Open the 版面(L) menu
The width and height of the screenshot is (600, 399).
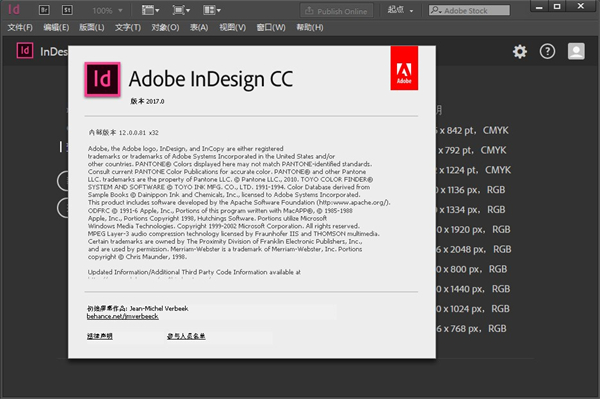pyautogui.click(x=92, y=28)
